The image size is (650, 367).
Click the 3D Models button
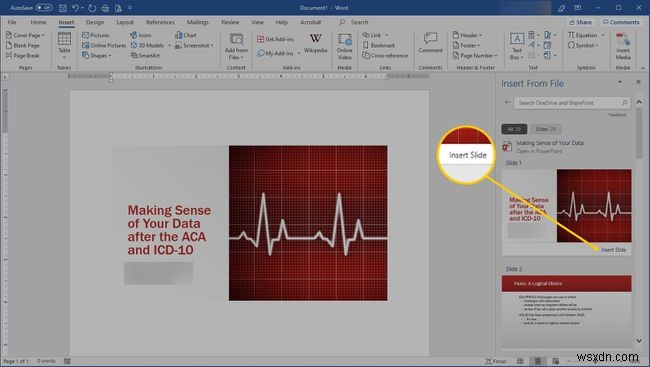(148, 45)
